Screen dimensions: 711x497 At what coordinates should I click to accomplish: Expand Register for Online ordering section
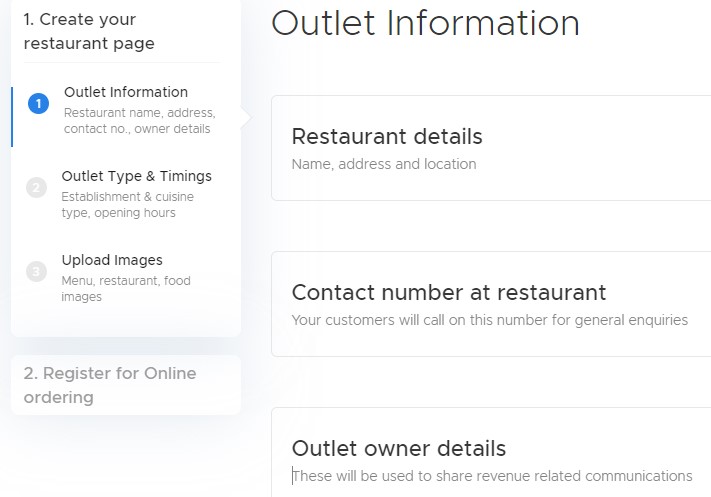pyautogui.click(x=126, y=385)
